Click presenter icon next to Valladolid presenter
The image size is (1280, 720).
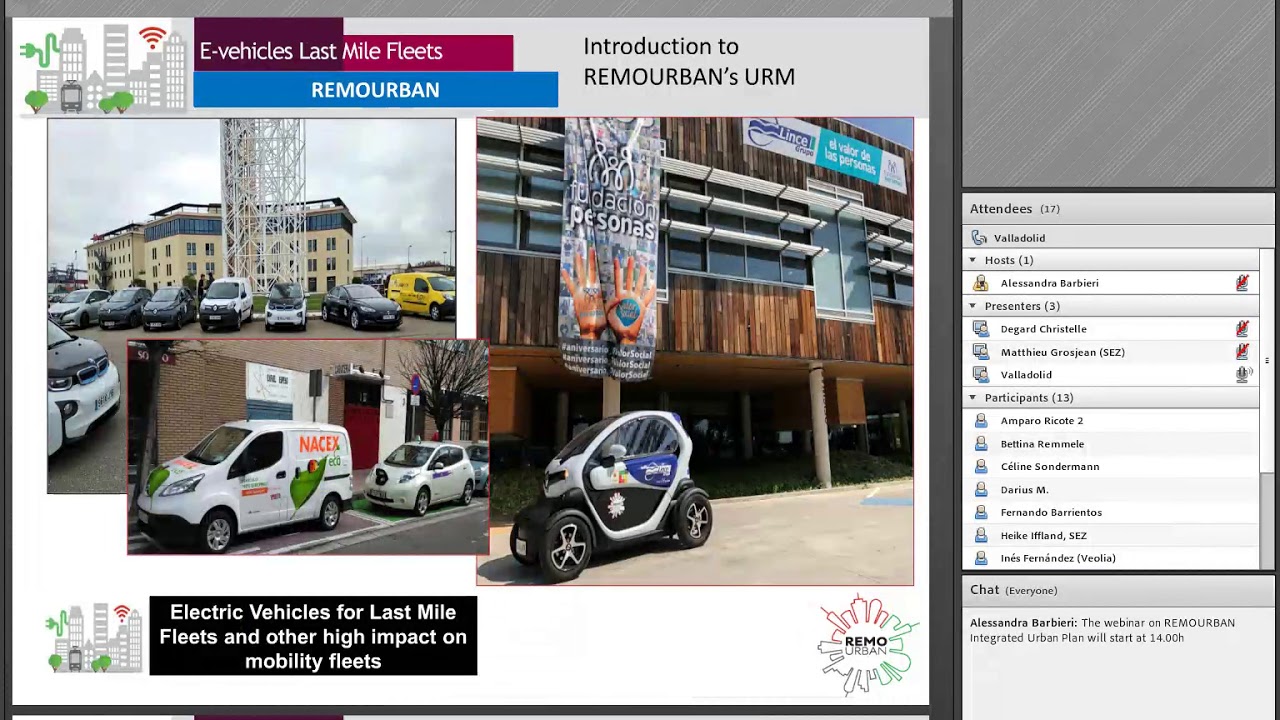pyautogui.click(x=980, y=375)
